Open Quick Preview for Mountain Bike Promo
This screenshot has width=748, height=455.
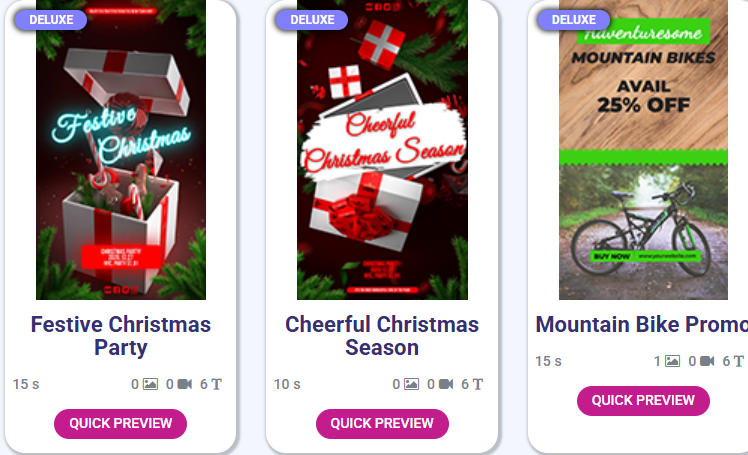pyautogui.click(x=643, y=401)
